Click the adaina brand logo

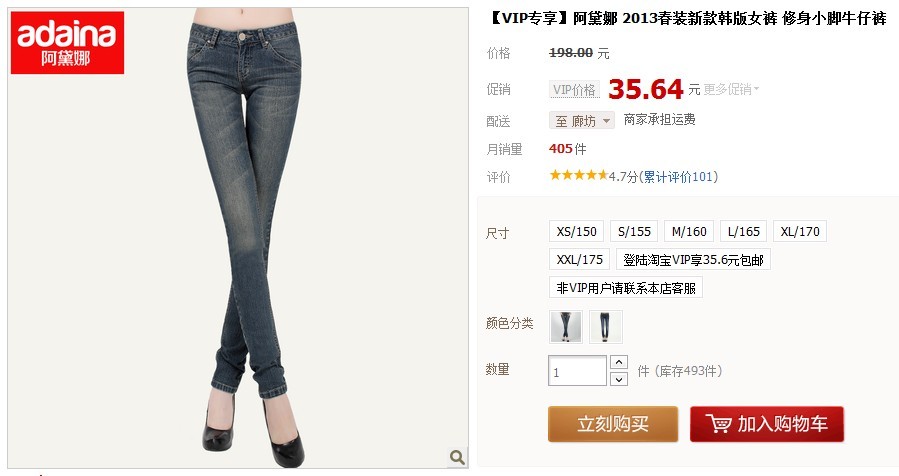67,42
